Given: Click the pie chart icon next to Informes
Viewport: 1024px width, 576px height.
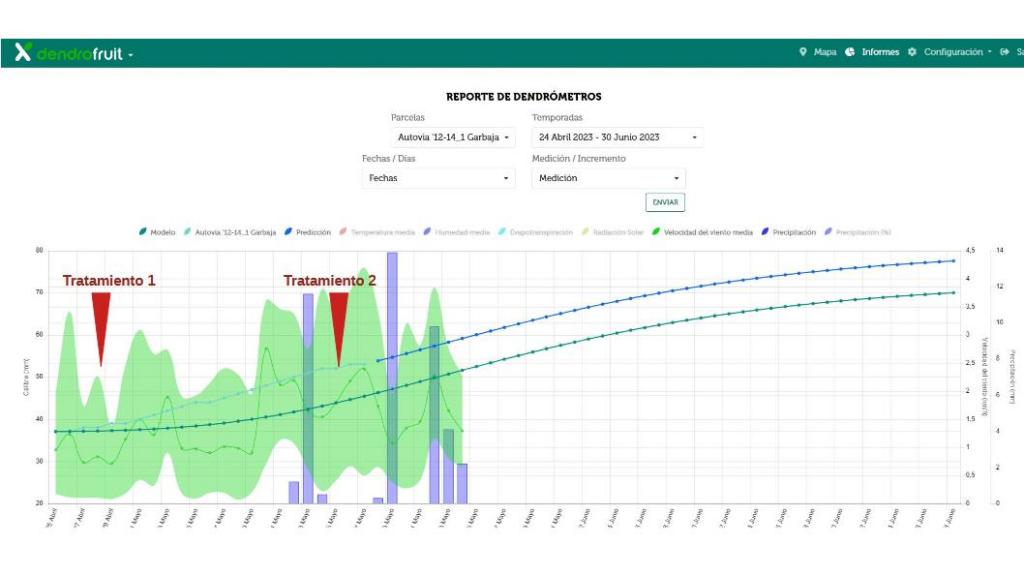Looking at the screenshot, I should click(850, 51).
